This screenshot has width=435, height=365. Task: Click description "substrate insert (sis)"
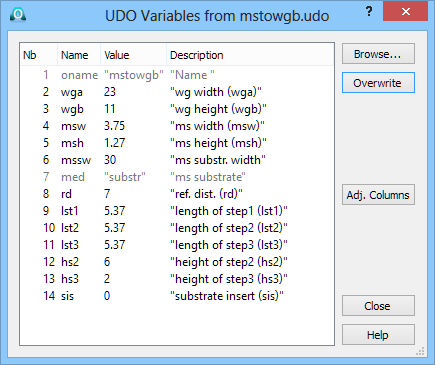click(227, 296)
